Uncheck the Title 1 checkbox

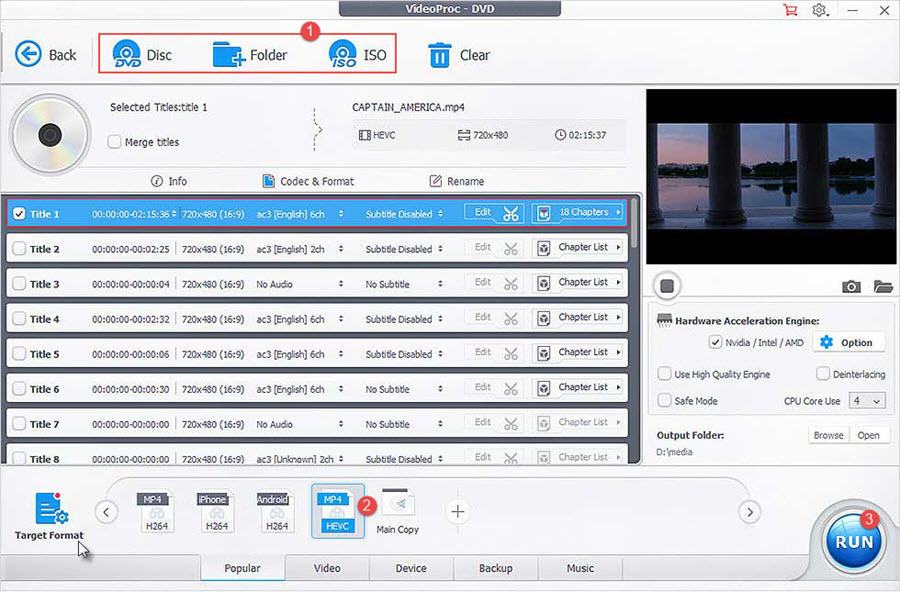pyautogui.click(x=19, y=214)
